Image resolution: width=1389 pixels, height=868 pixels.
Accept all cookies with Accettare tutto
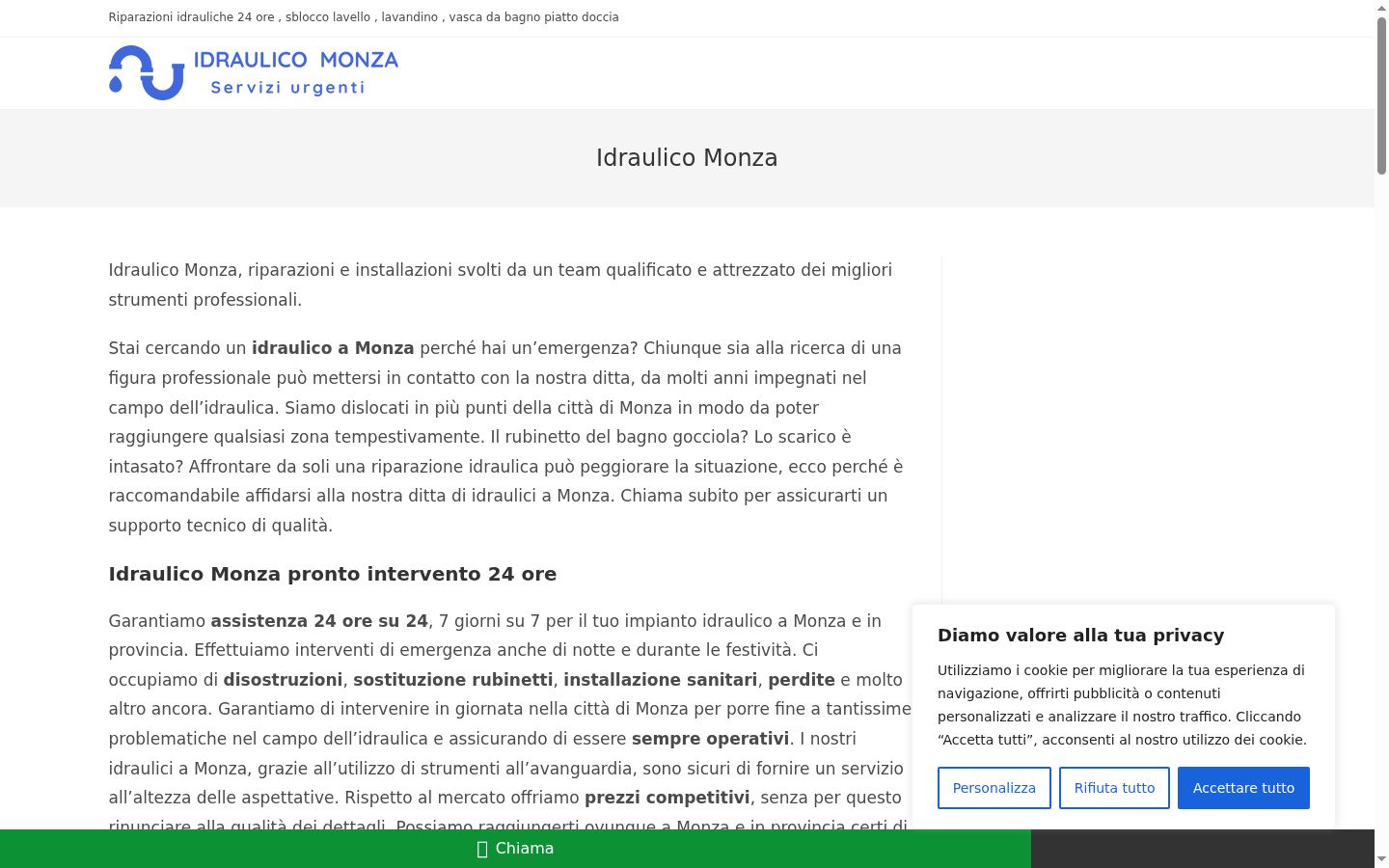[x=1243, y=788]
